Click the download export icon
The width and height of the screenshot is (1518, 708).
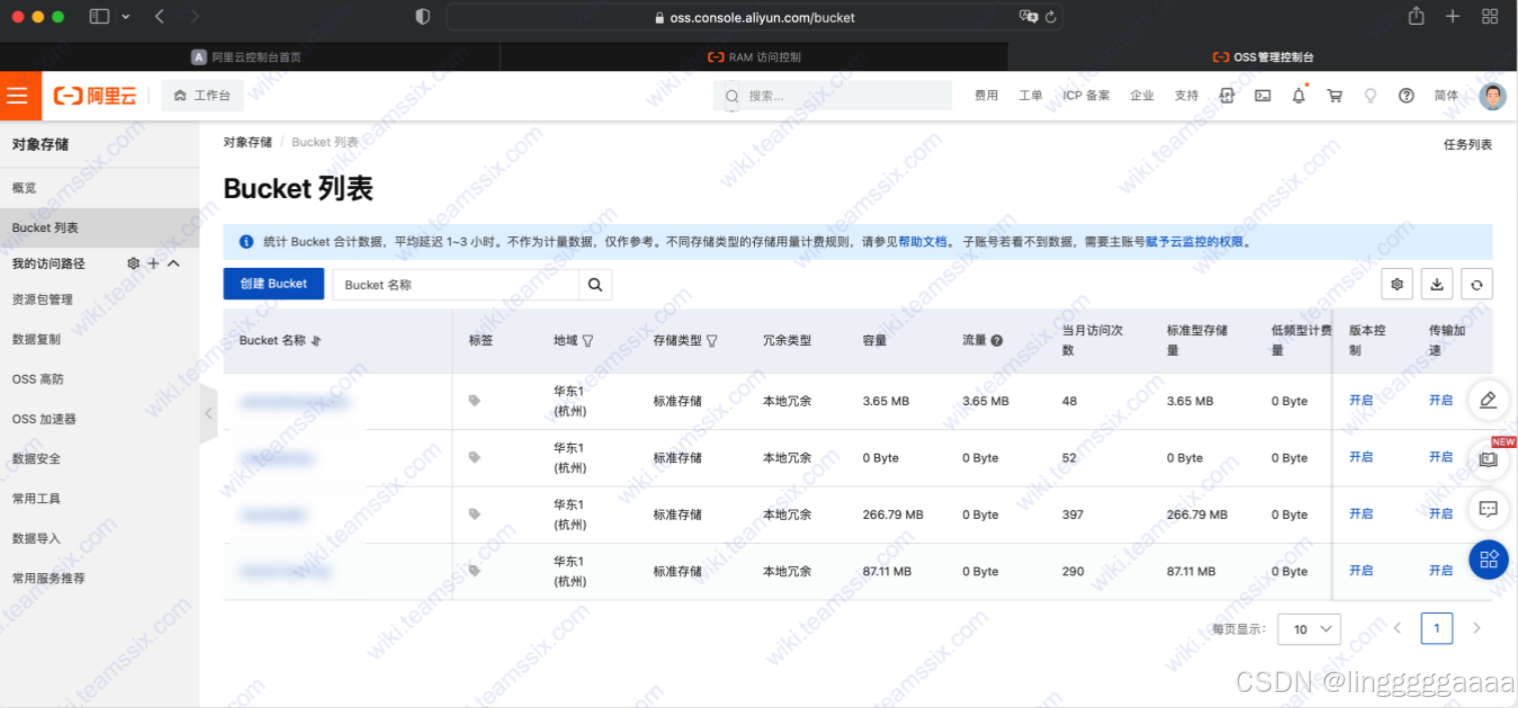(1437, 285)
